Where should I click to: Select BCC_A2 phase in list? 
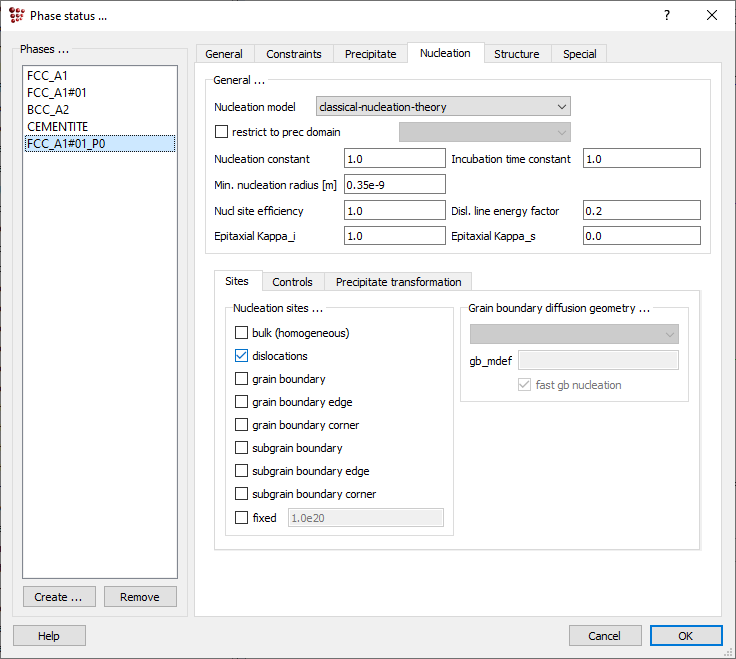point(100,109)
